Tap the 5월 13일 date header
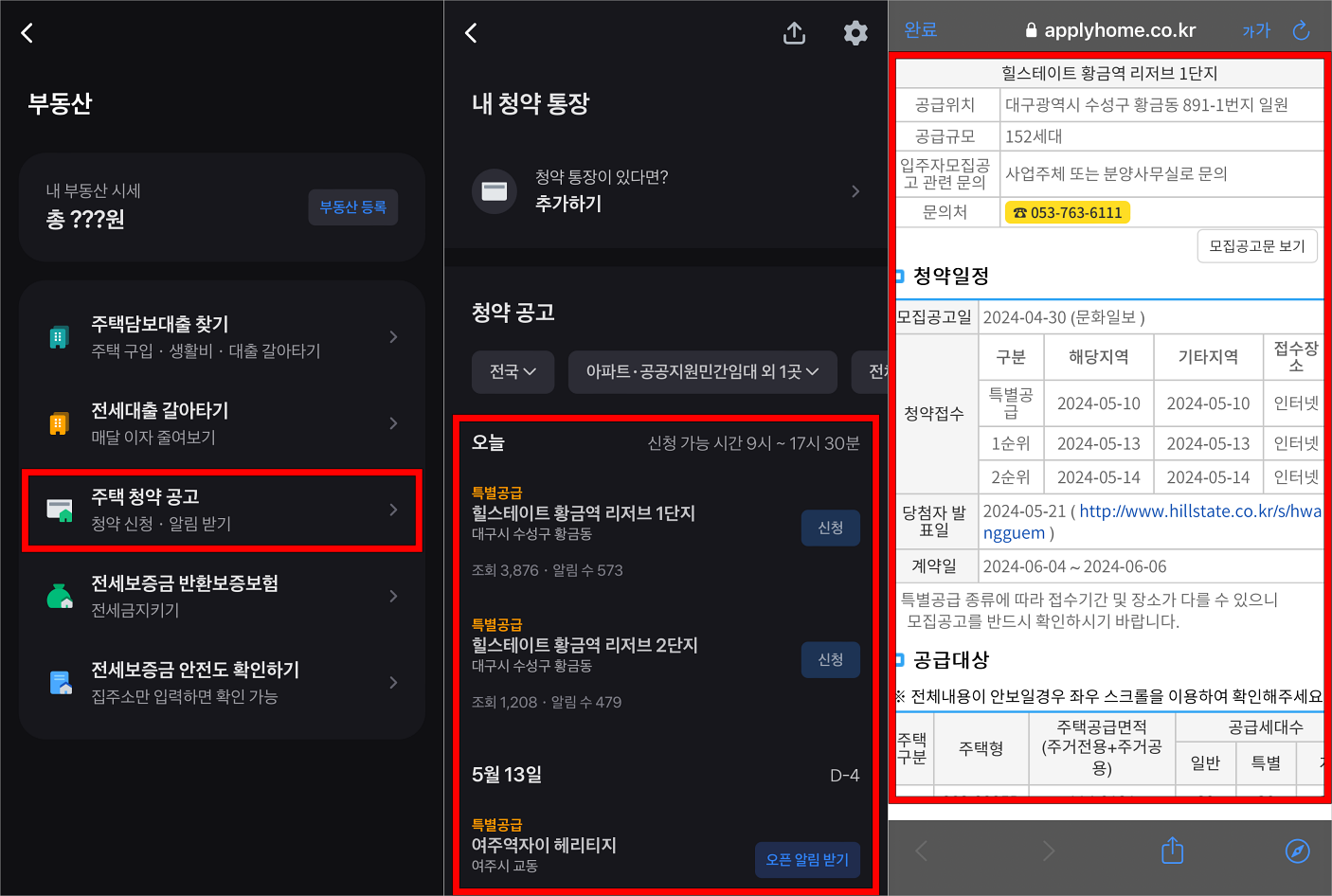The width and height of the screenshot is (1332, 896). pos(507,775)
